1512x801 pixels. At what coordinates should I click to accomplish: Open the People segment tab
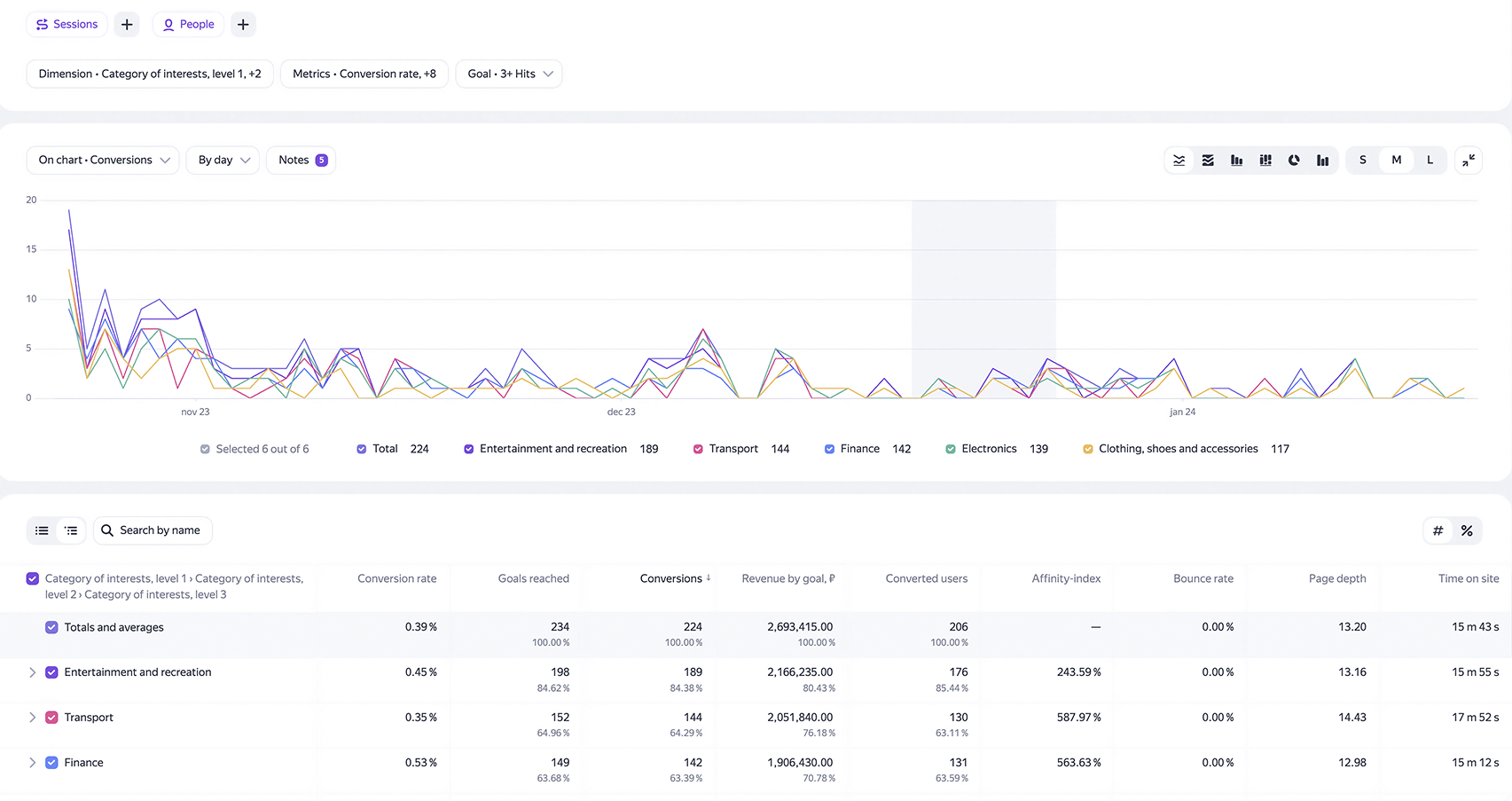click(188, 24)
